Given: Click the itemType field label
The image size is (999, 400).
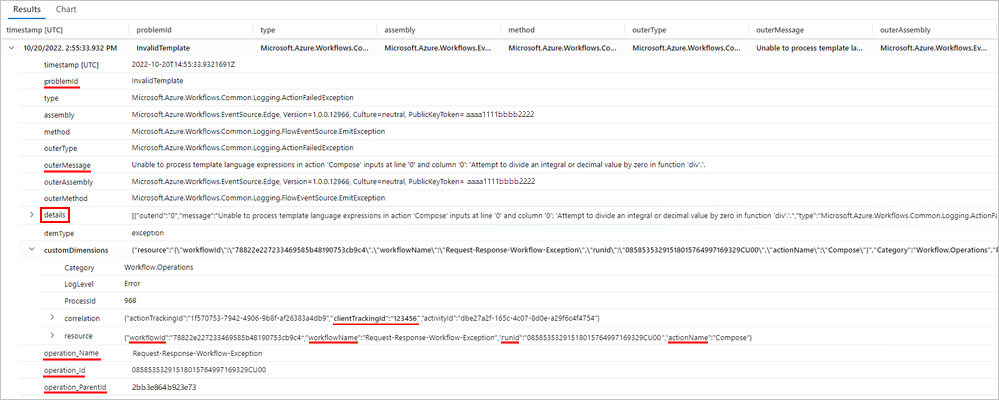Looking at the screenshot, I should [x=59, y=233].
